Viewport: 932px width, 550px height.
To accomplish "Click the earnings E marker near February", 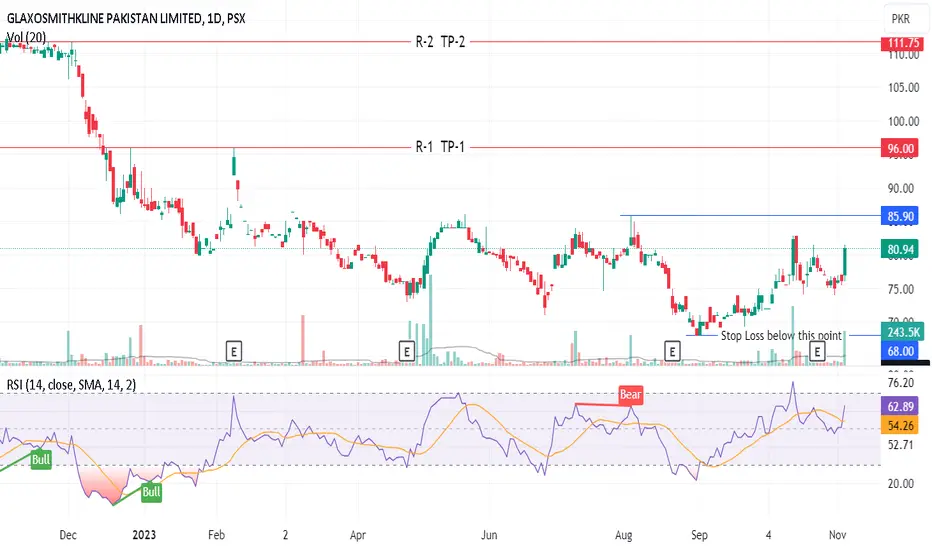I will point(234,351).
